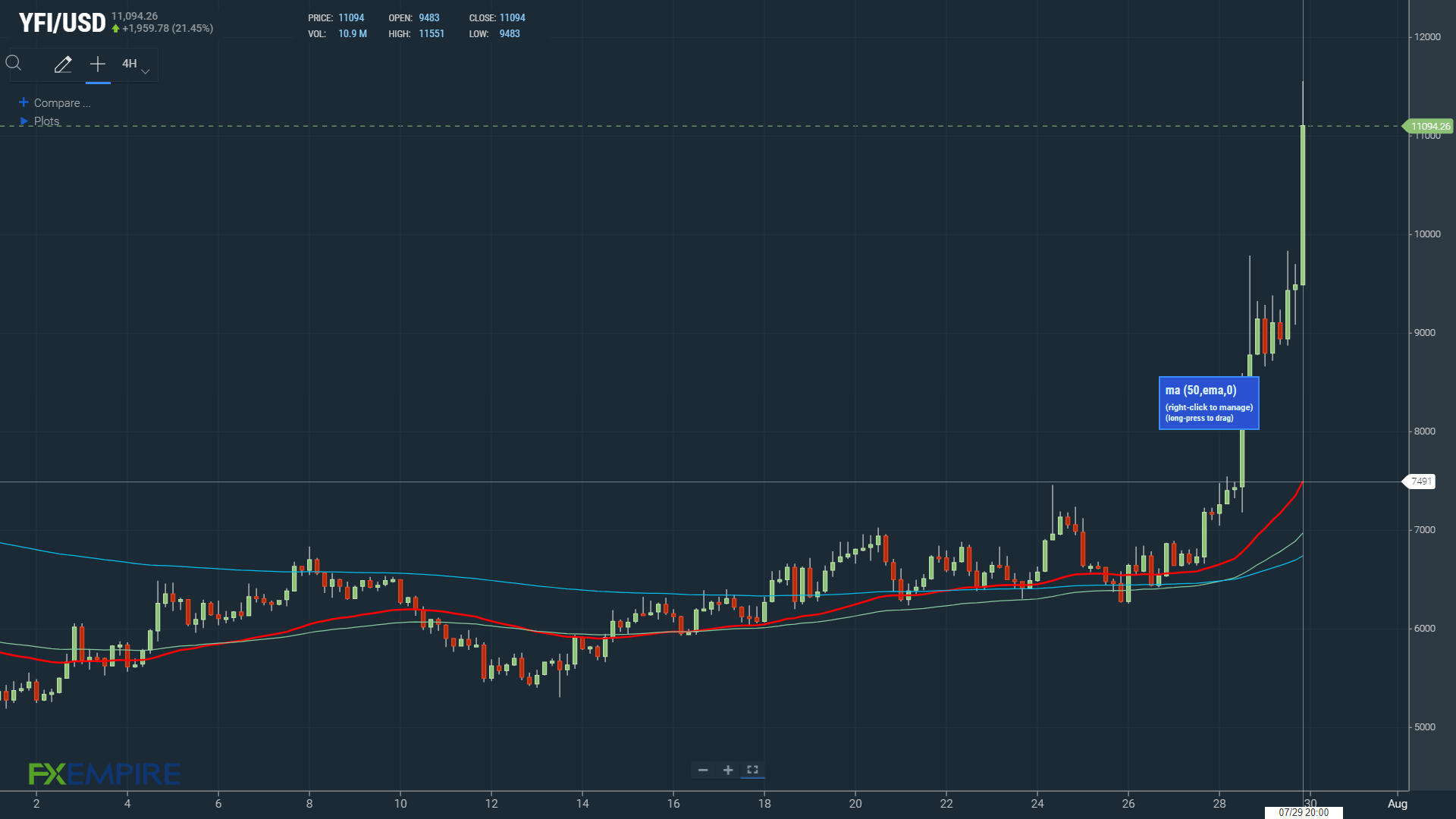This screenshot has height=819, width=1456.
Task: Click the 9000 price axis label
Action: tap(1425, 333)
